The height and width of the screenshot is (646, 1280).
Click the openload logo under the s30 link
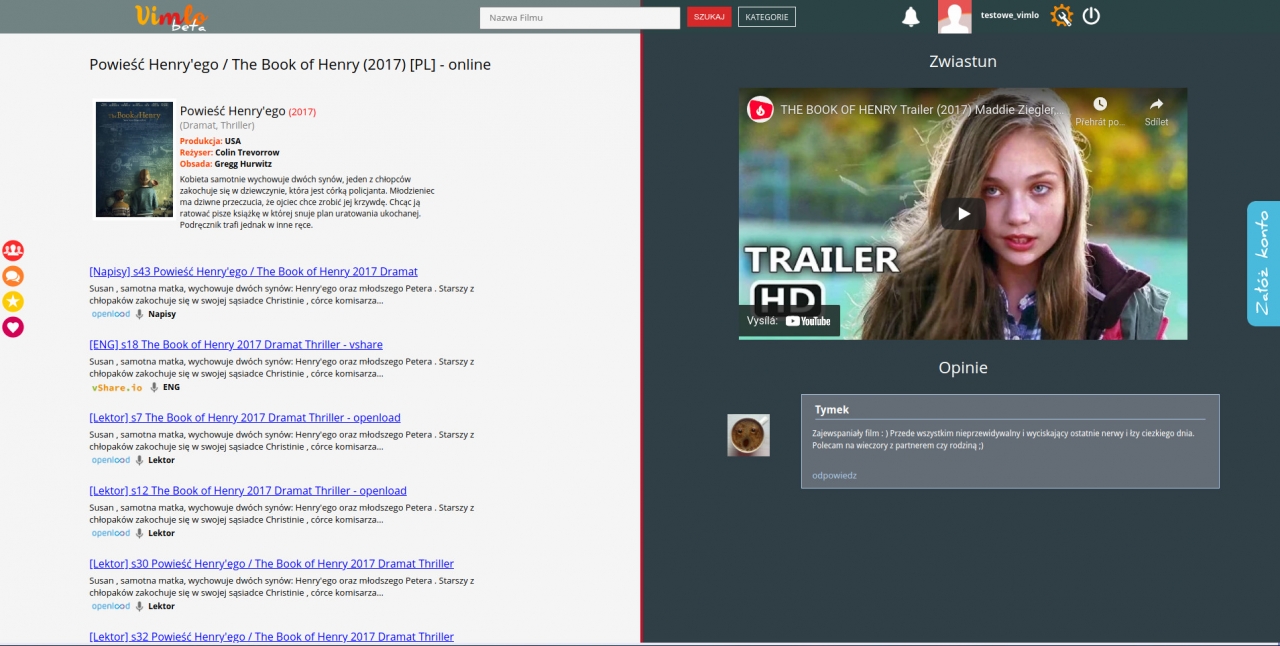(x=111, y=606)
